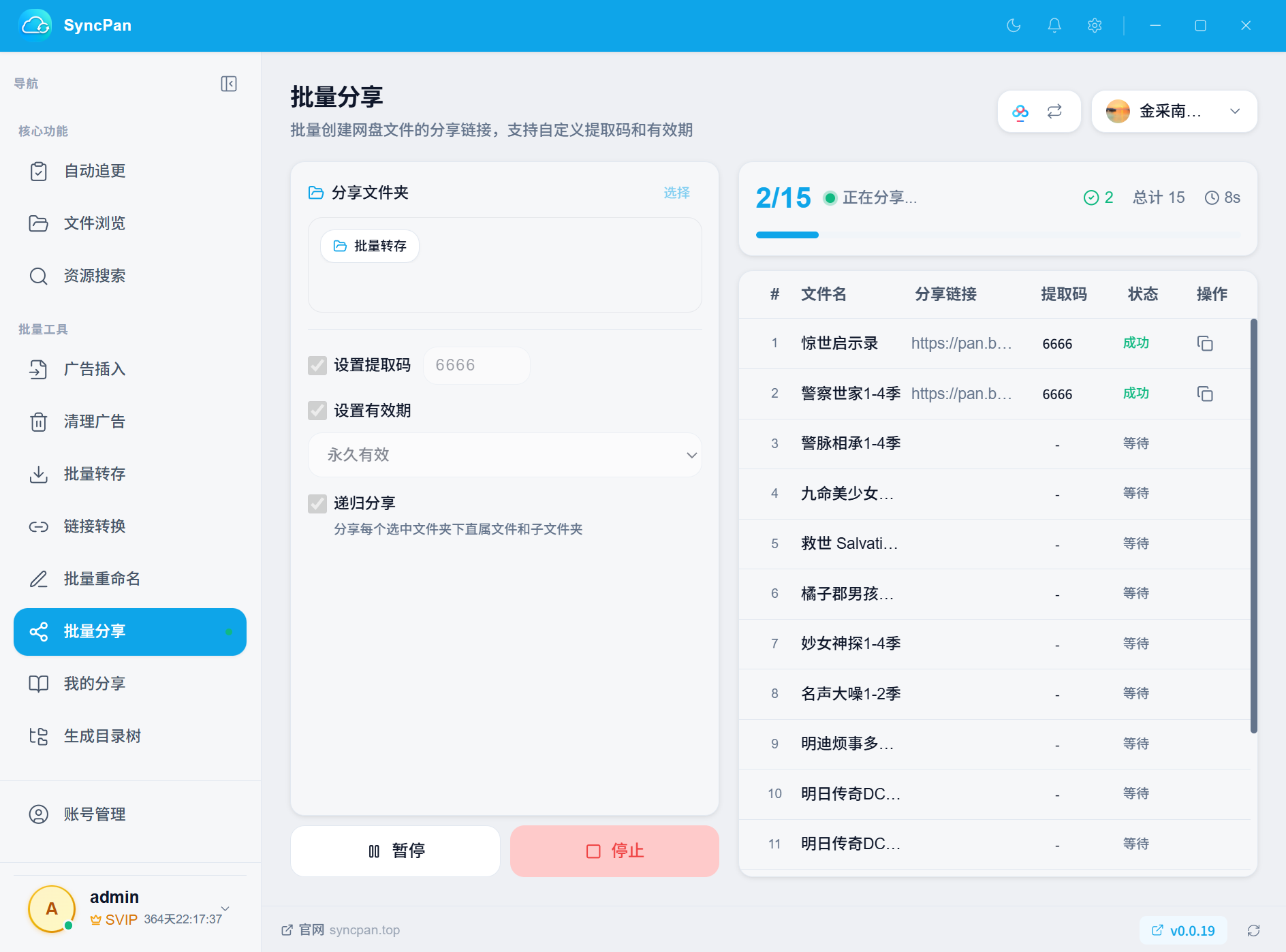The image size is (1286, 952).
Task: Click file name 警脉相承1-4季
Action: click(851, 443)
